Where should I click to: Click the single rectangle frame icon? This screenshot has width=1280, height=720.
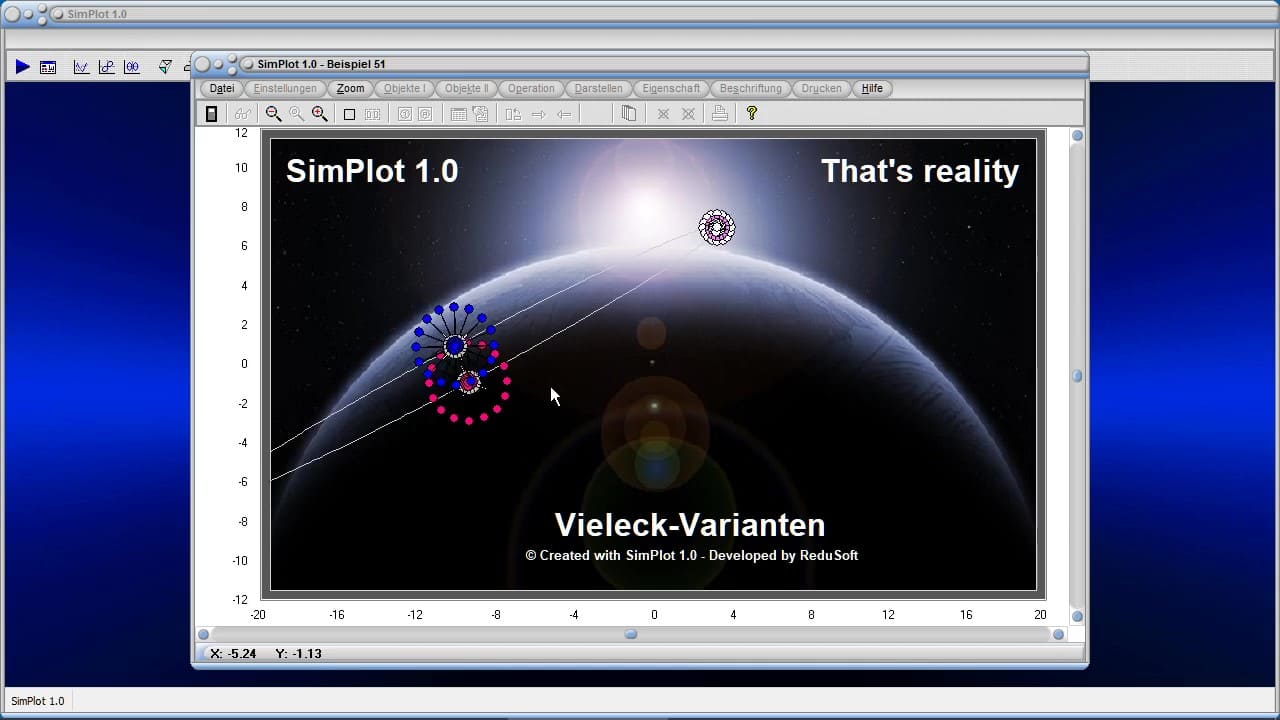[x=349, y=114]
